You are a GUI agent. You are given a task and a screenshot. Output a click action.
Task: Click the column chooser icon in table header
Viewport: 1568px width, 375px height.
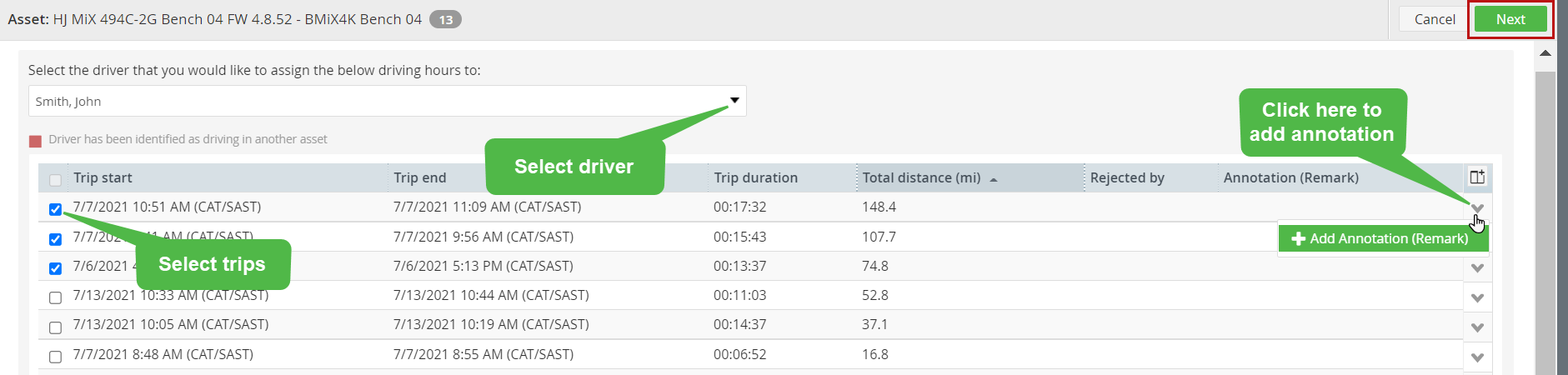[1477, 177]
